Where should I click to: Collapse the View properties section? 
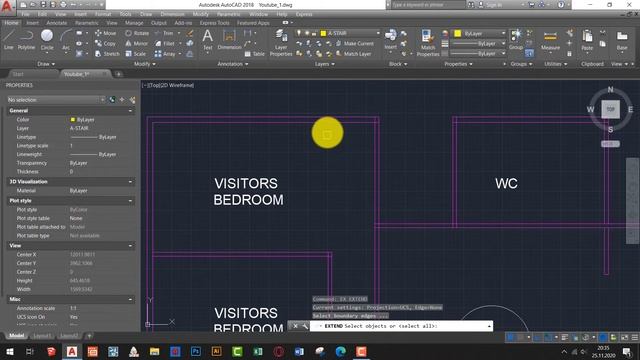[130, 246]
